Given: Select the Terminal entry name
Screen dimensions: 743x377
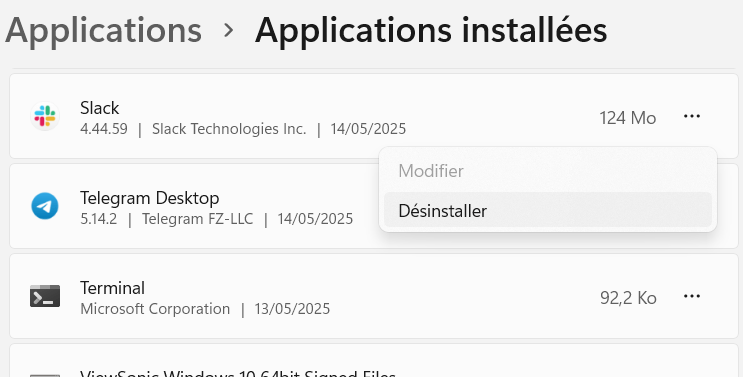Looking at the screenshot, I should (x=112, y=287).
